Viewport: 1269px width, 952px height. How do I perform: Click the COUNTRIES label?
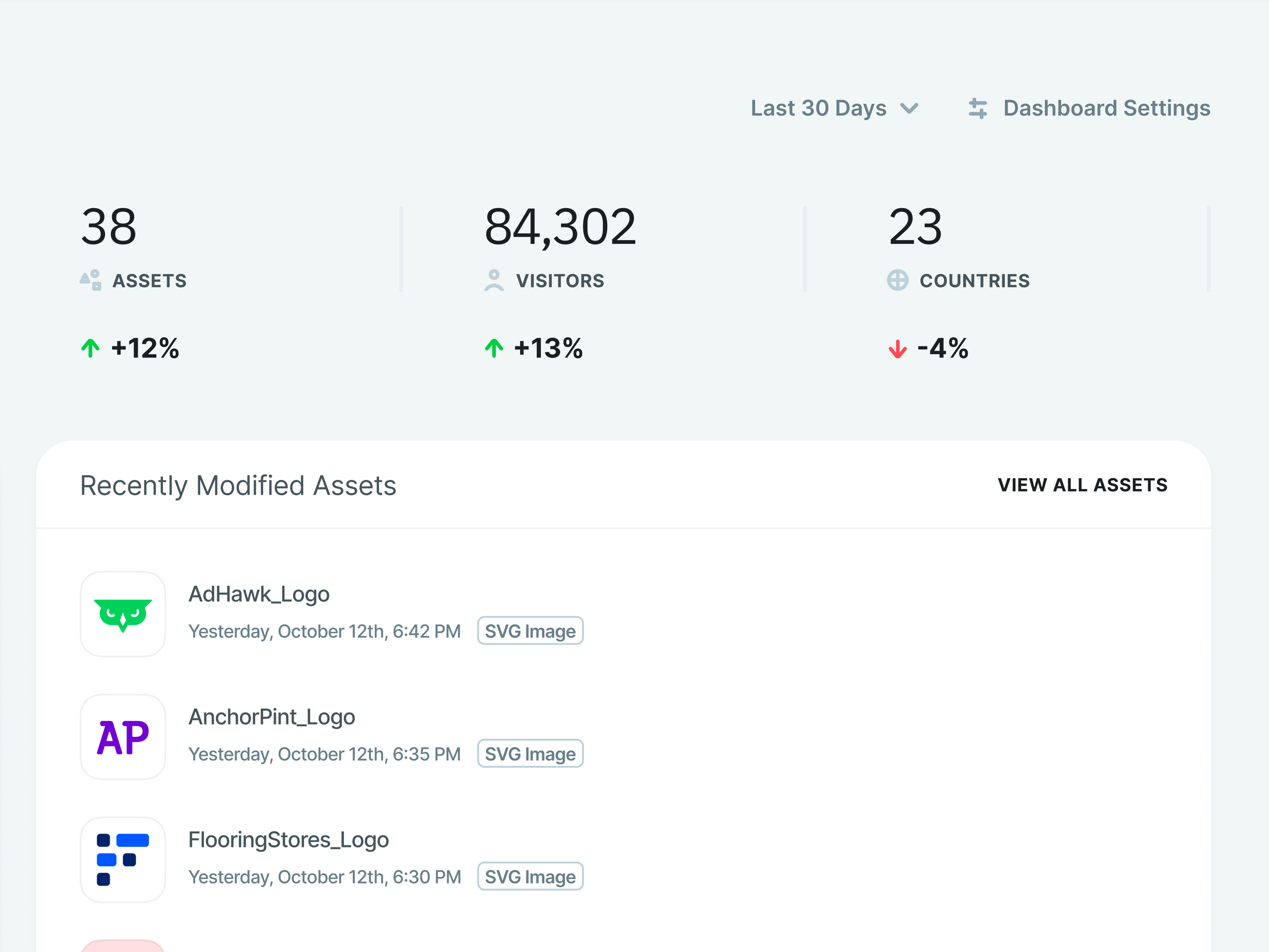pos(975,281)
